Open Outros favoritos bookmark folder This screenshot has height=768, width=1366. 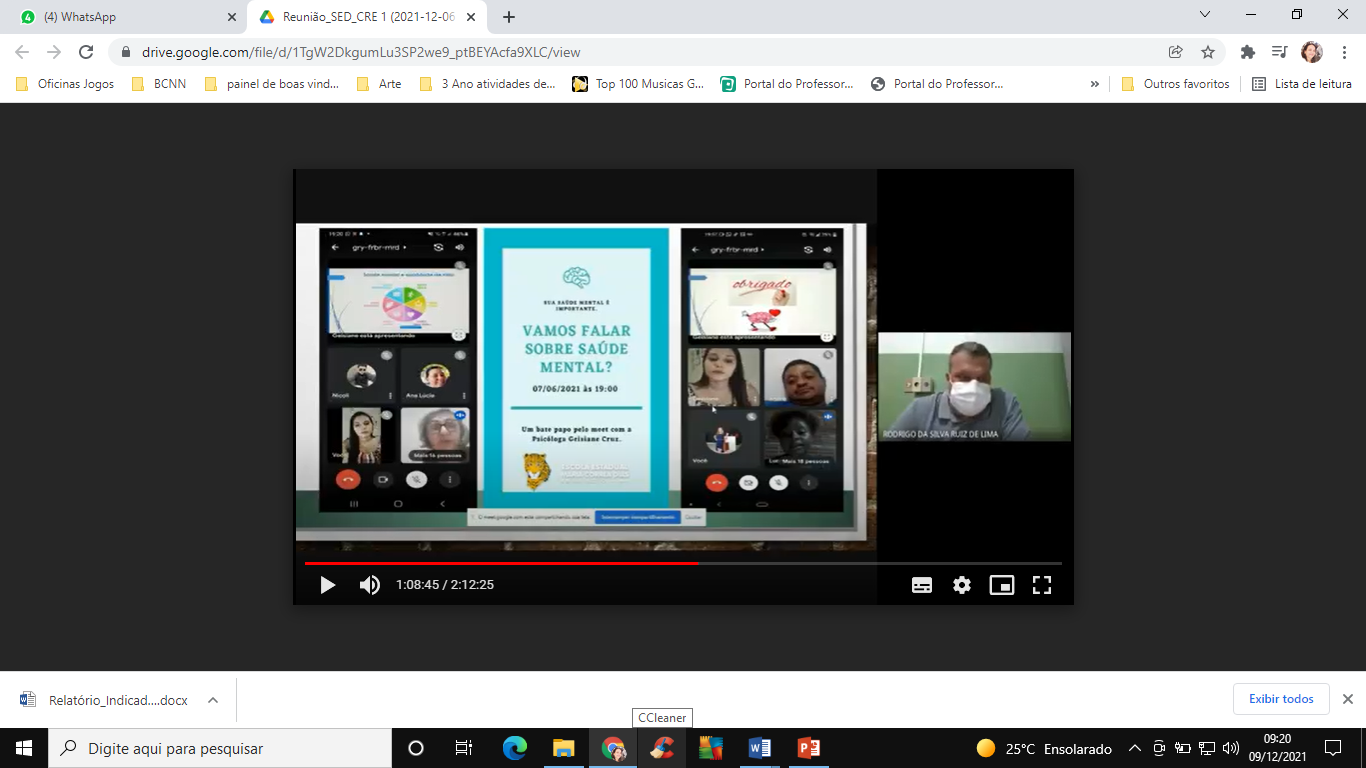1175,84
